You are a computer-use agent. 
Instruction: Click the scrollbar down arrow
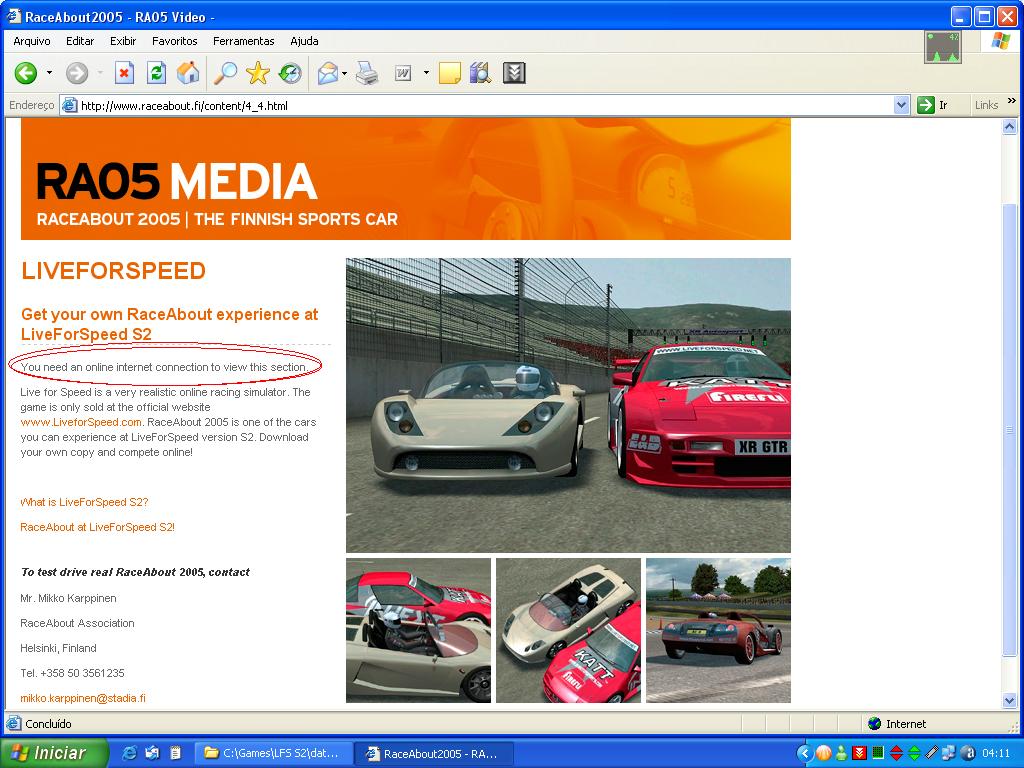point(1010,701)
